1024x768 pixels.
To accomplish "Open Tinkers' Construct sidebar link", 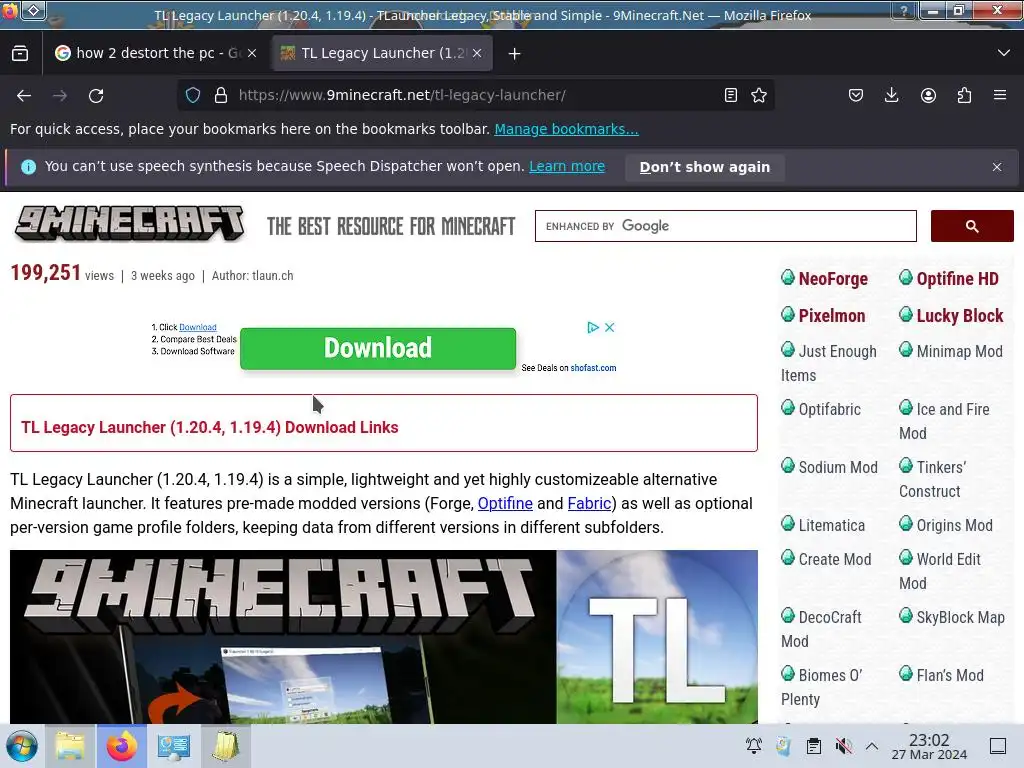I will click(933, 479).
